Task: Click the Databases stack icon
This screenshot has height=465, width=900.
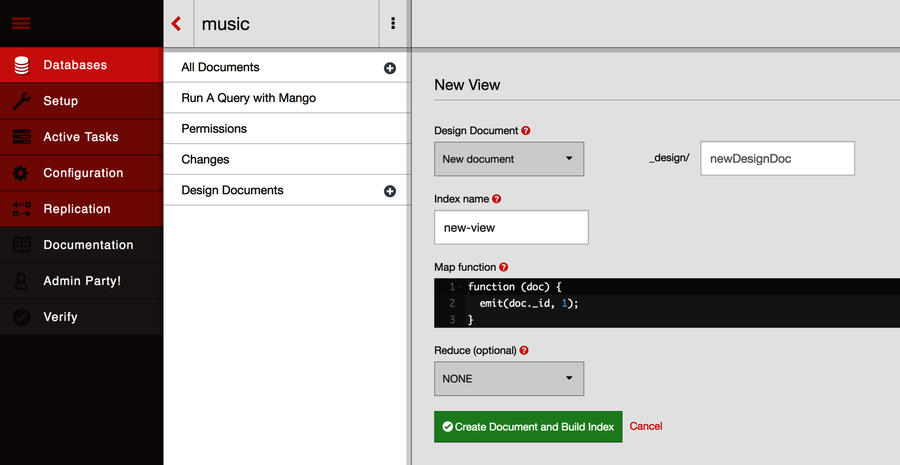Action: (x=22, y=65)
